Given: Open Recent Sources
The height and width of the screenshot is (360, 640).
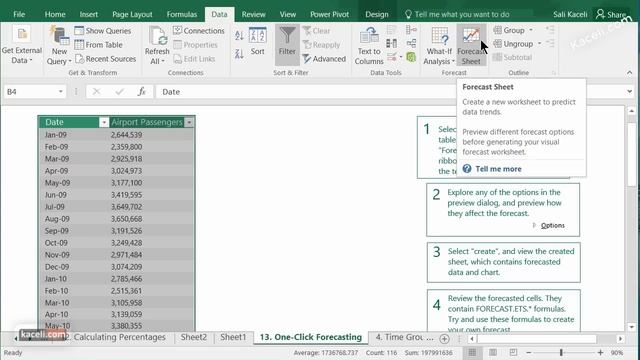Looking at the screenshot, I should (105, 59).
